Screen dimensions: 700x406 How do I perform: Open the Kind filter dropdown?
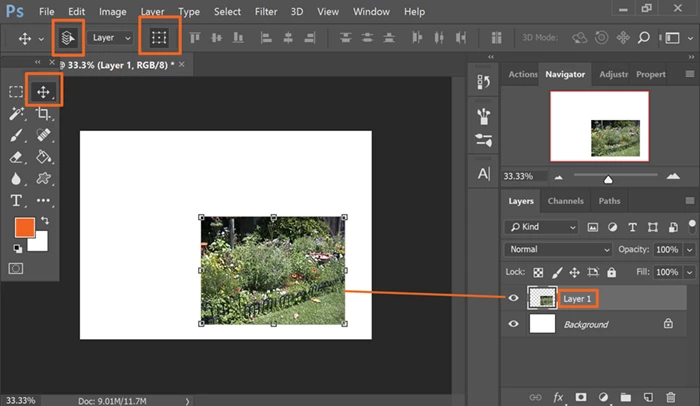pyautogui.click(x=542, y=227)
